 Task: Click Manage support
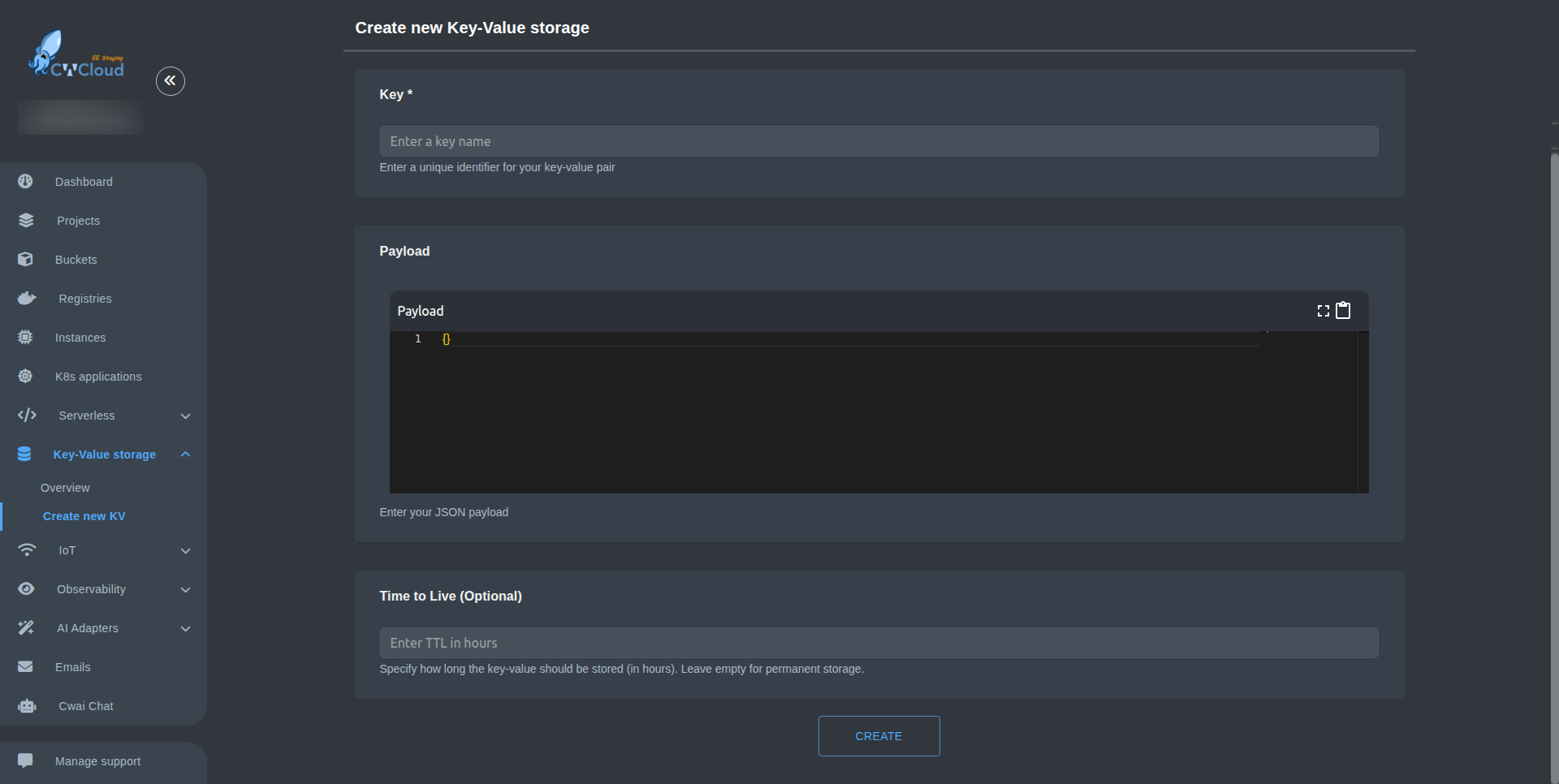pos(97,761)
